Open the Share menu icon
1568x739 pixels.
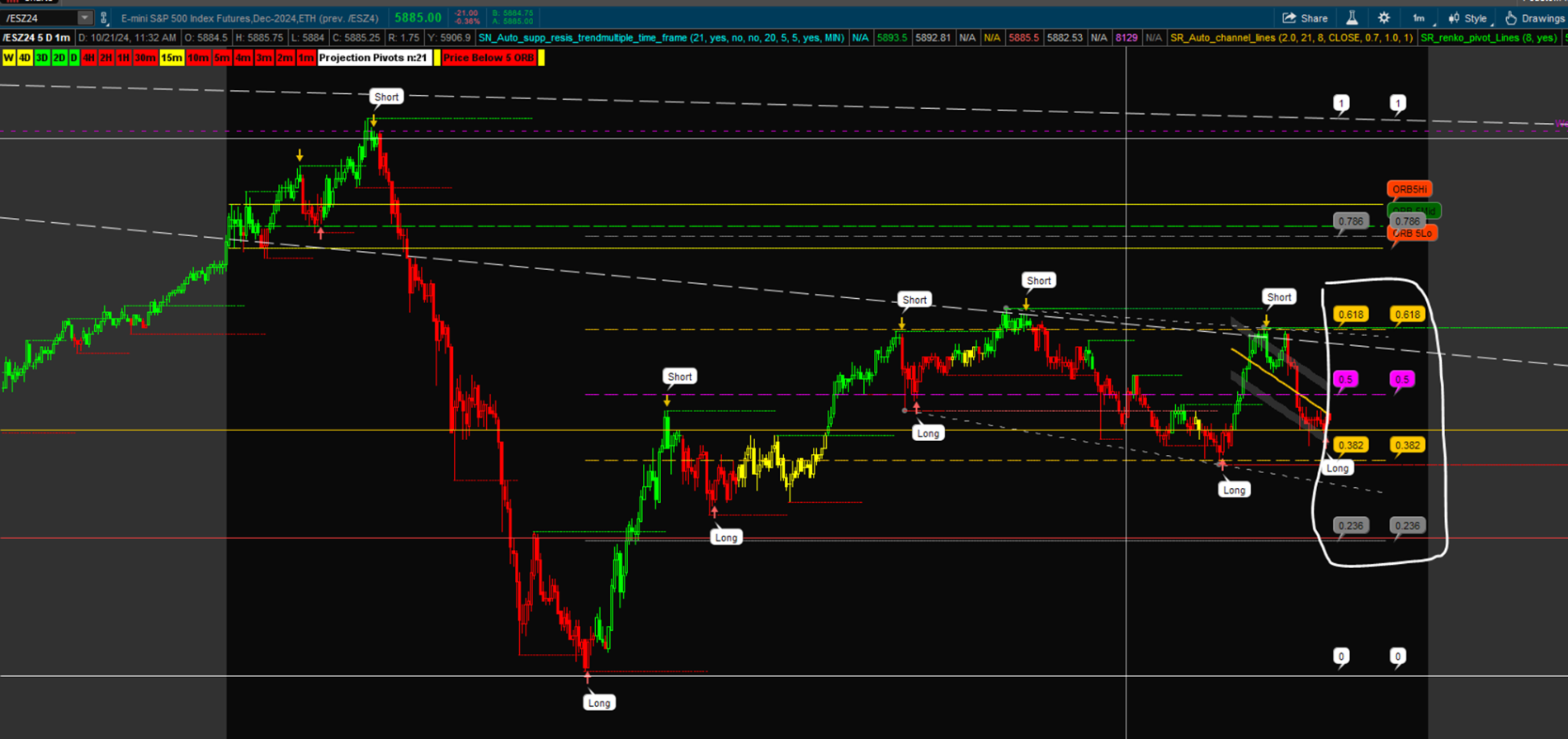(x=1305, y=18)
